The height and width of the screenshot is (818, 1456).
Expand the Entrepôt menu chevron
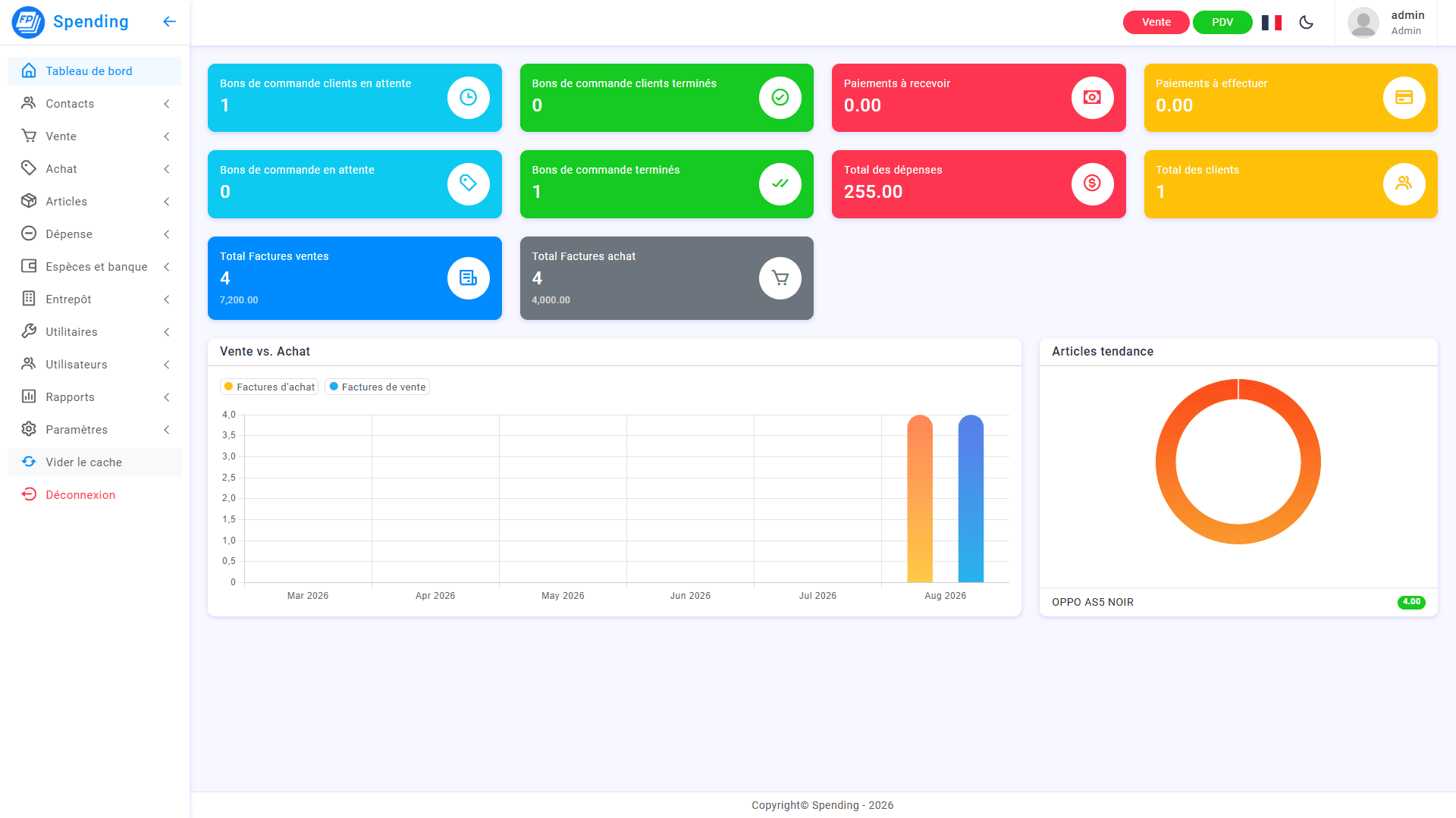(x=167, y=299)
